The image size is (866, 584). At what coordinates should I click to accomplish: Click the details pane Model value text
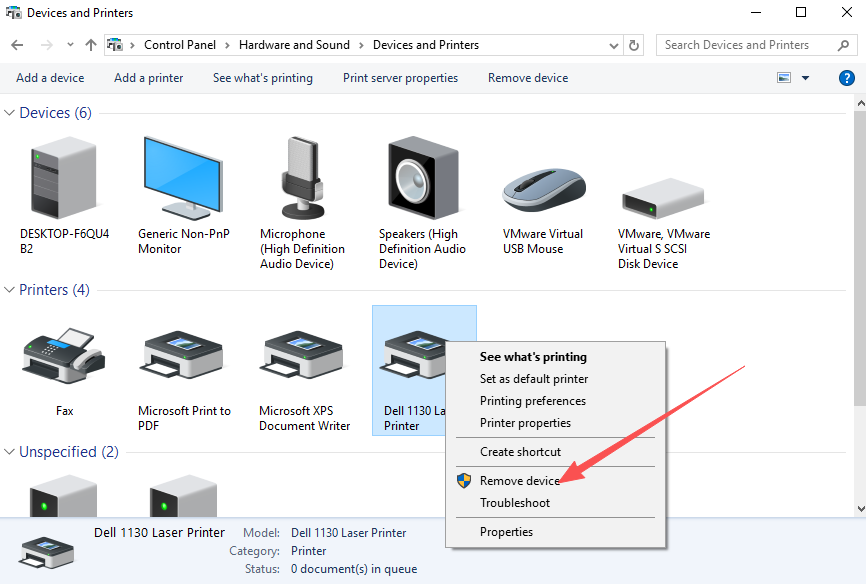coord(348,533)
